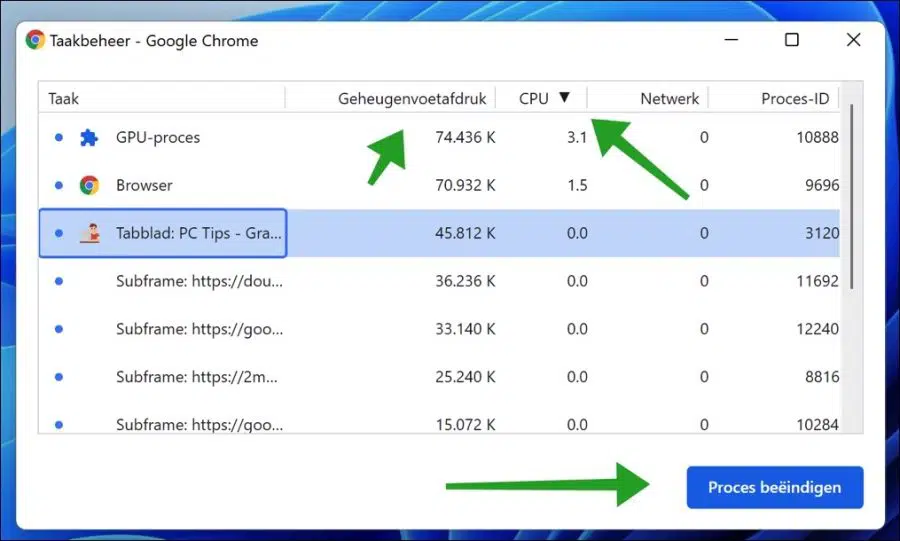900x541 pixels.
Task: Click process ID 10284
Action: [817, 425]
